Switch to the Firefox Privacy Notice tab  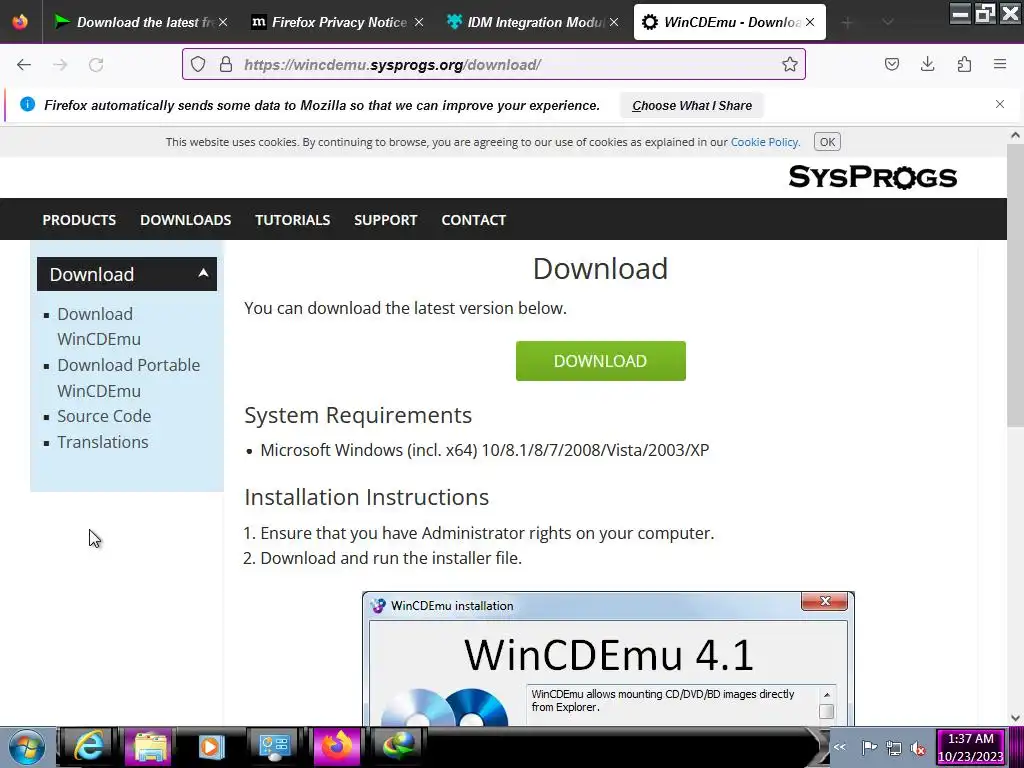click(337, 22)
